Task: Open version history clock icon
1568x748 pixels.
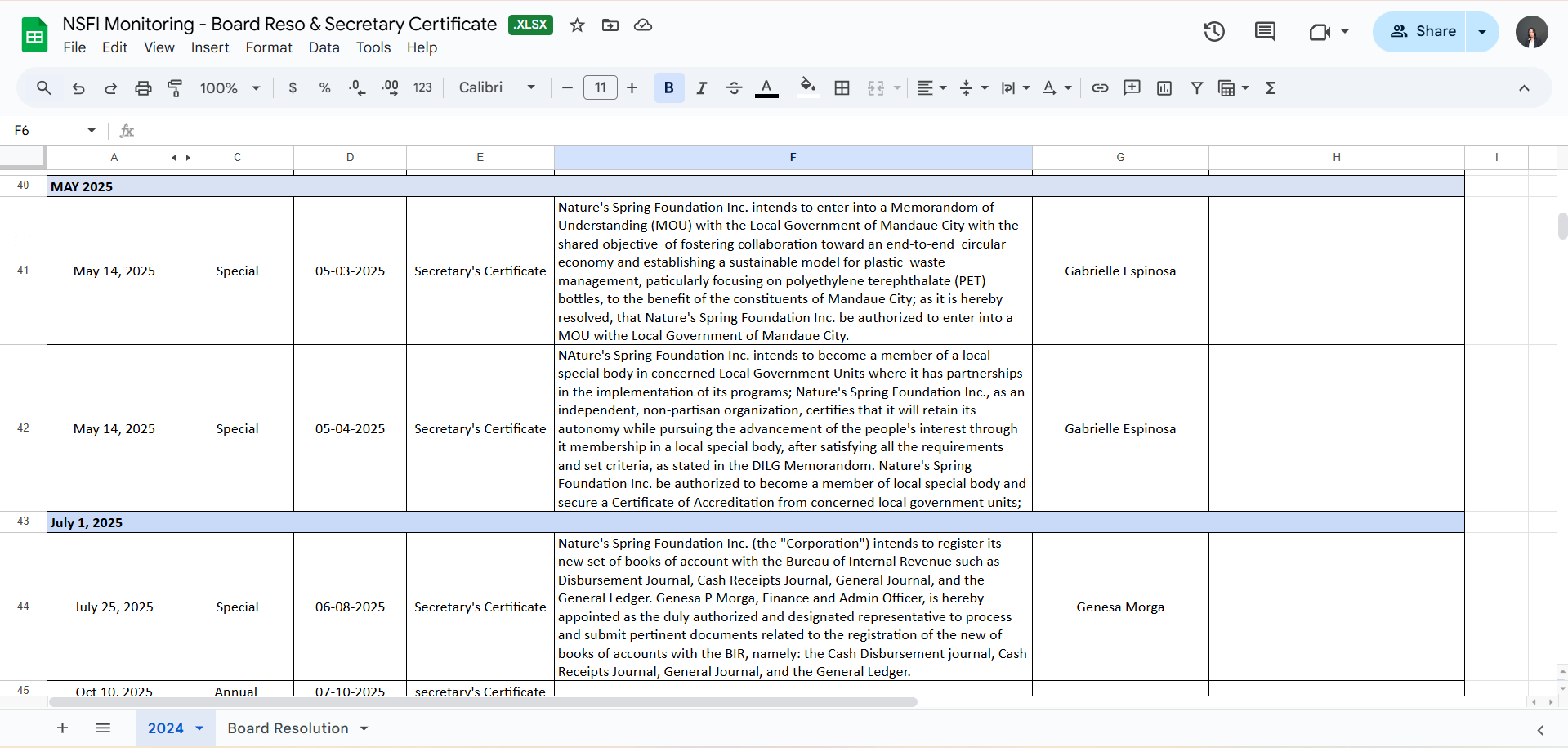Action: (x=1214, y=32)
